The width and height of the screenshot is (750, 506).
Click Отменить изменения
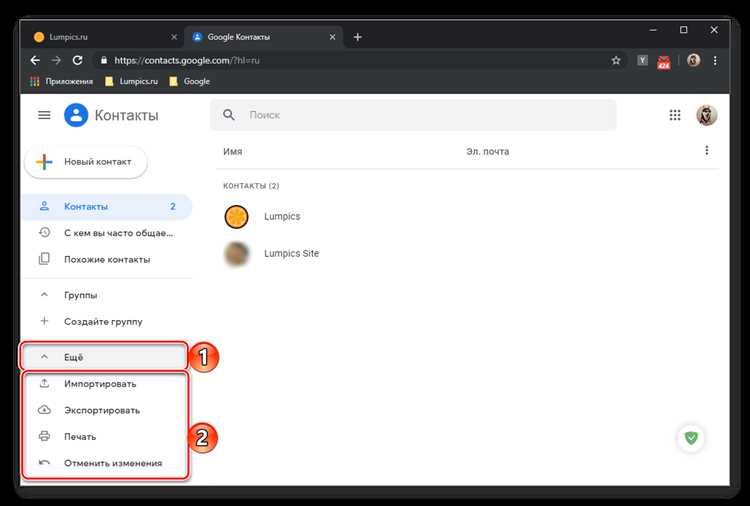pos(105,463)
